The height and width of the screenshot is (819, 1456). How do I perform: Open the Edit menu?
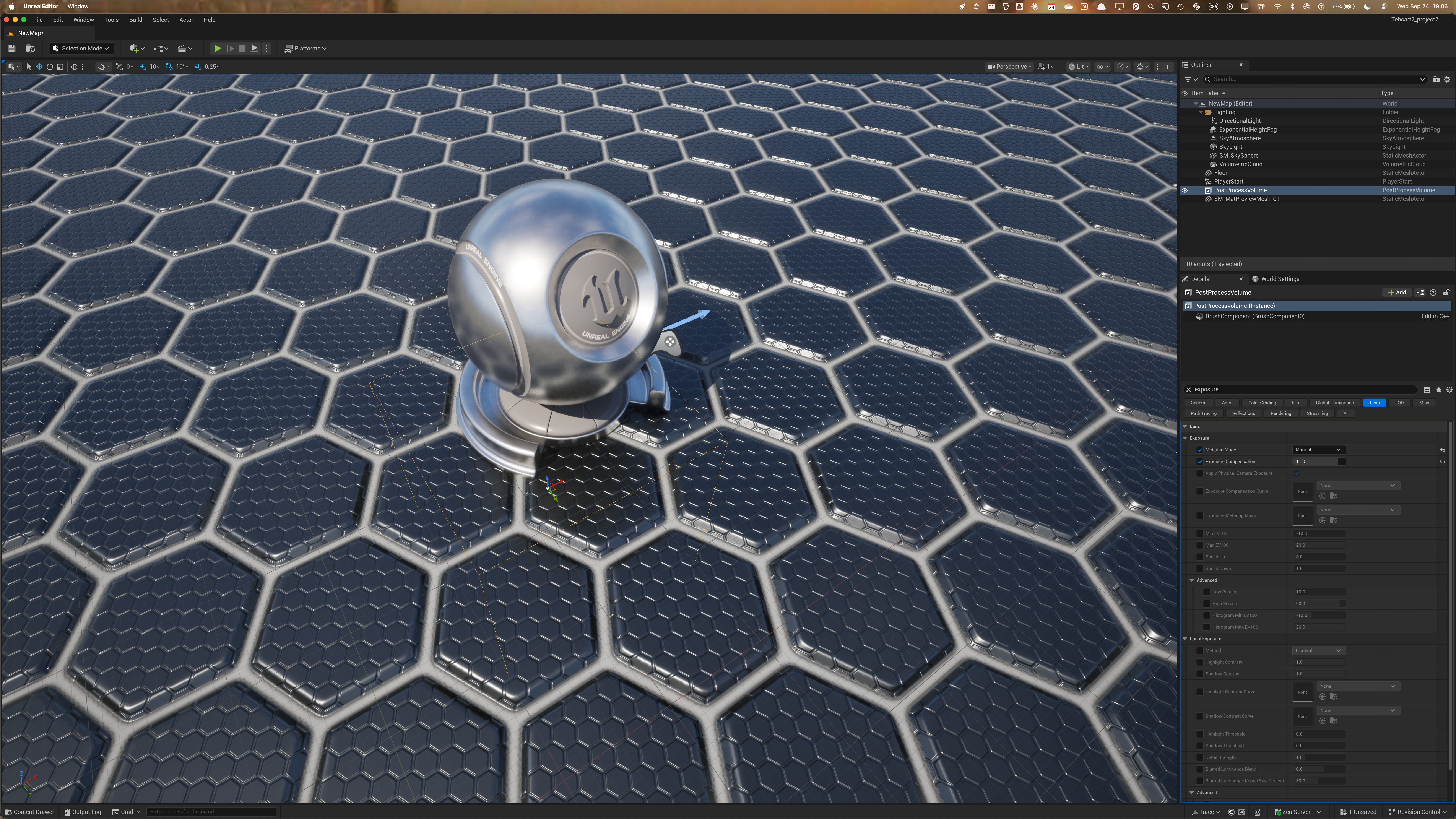58,20
